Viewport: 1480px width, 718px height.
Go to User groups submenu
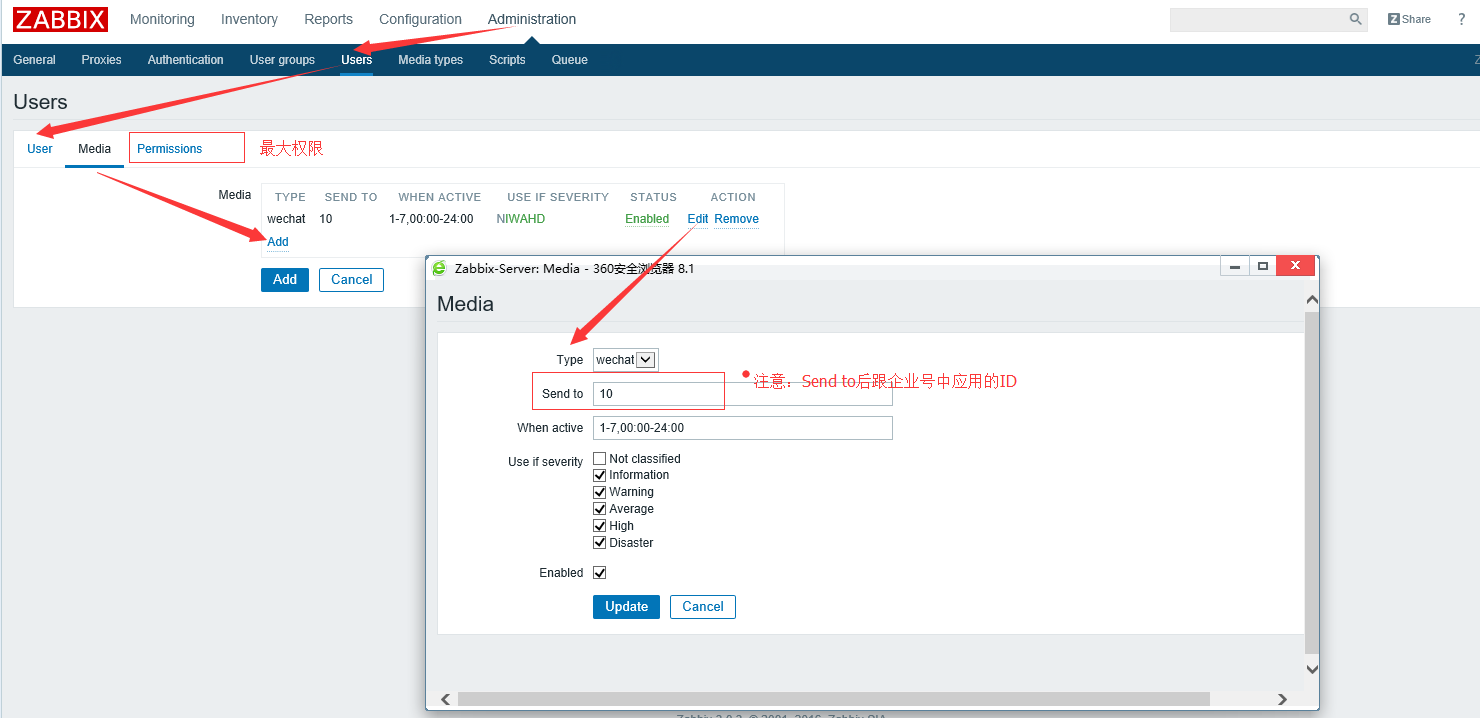282,60
